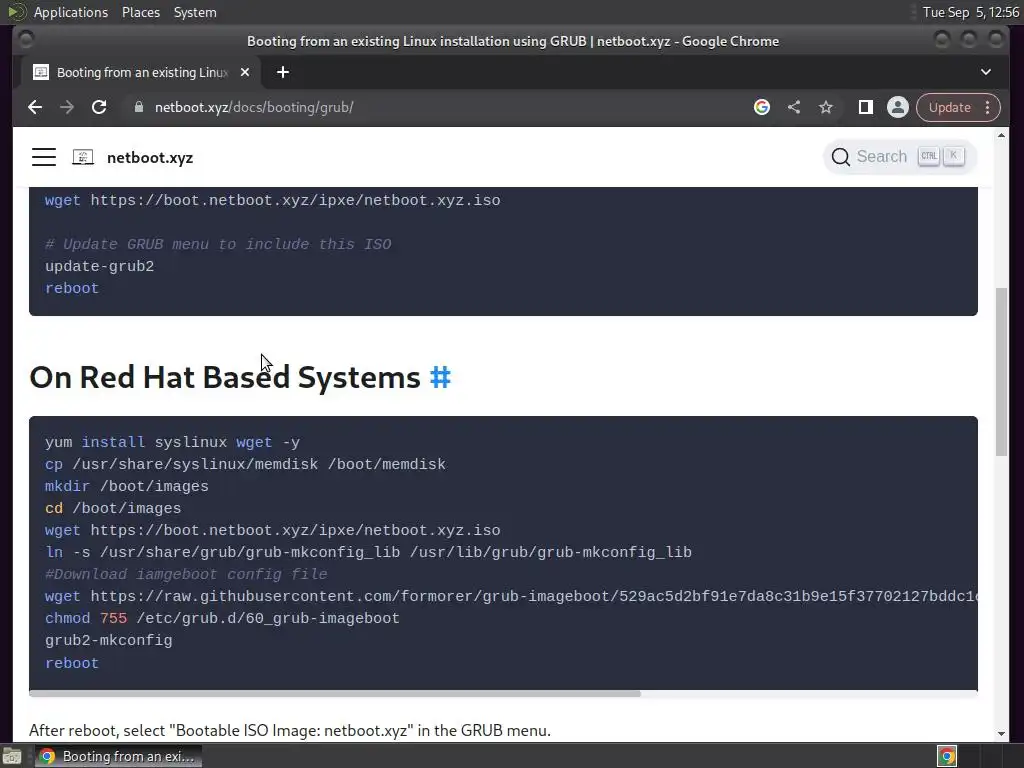Reload the netboot.xyz page
Screen dimensions: 1024x768
tap(99, 107)
